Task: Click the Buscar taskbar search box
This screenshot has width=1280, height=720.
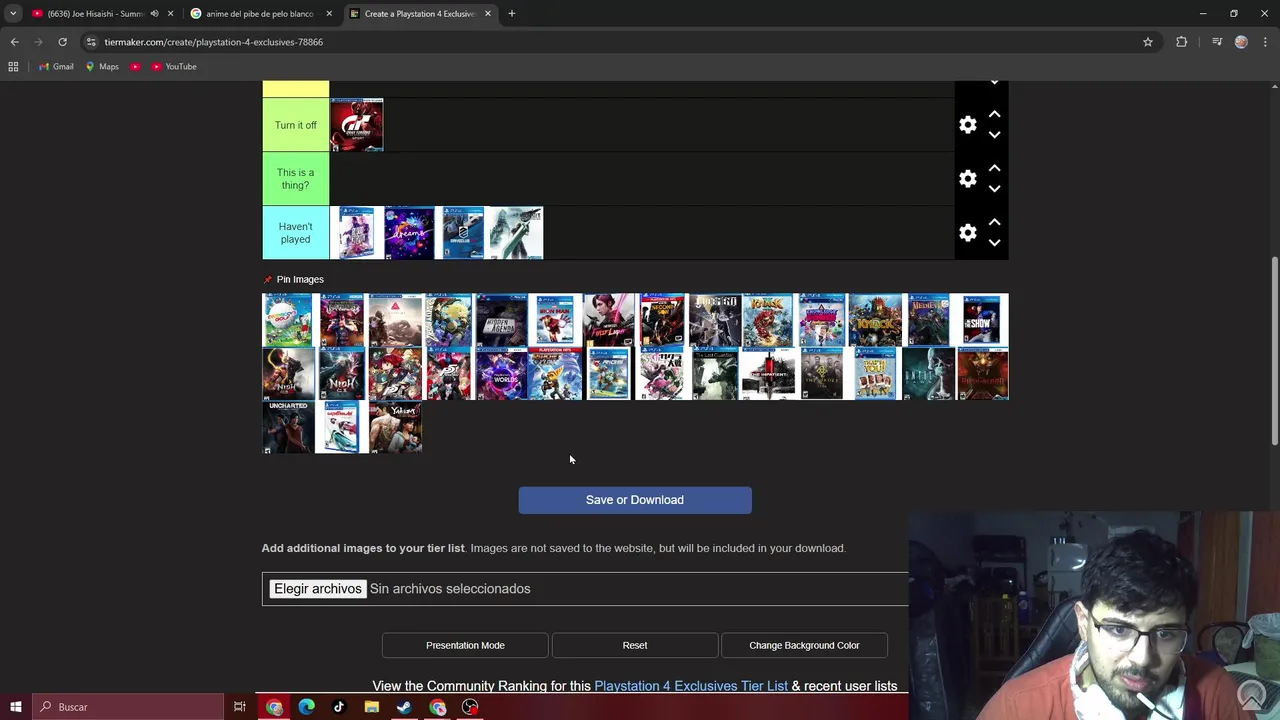Action: click(127, 707)
